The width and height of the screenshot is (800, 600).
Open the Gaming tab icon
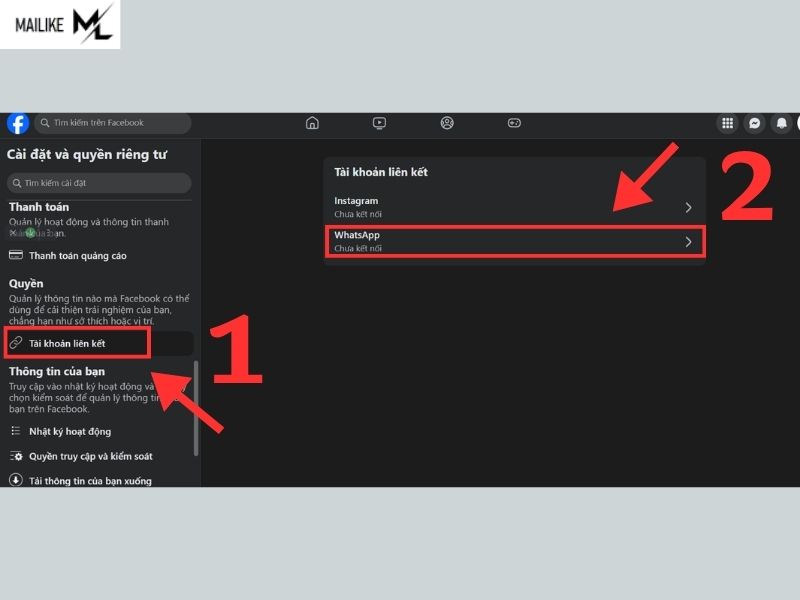514,123
